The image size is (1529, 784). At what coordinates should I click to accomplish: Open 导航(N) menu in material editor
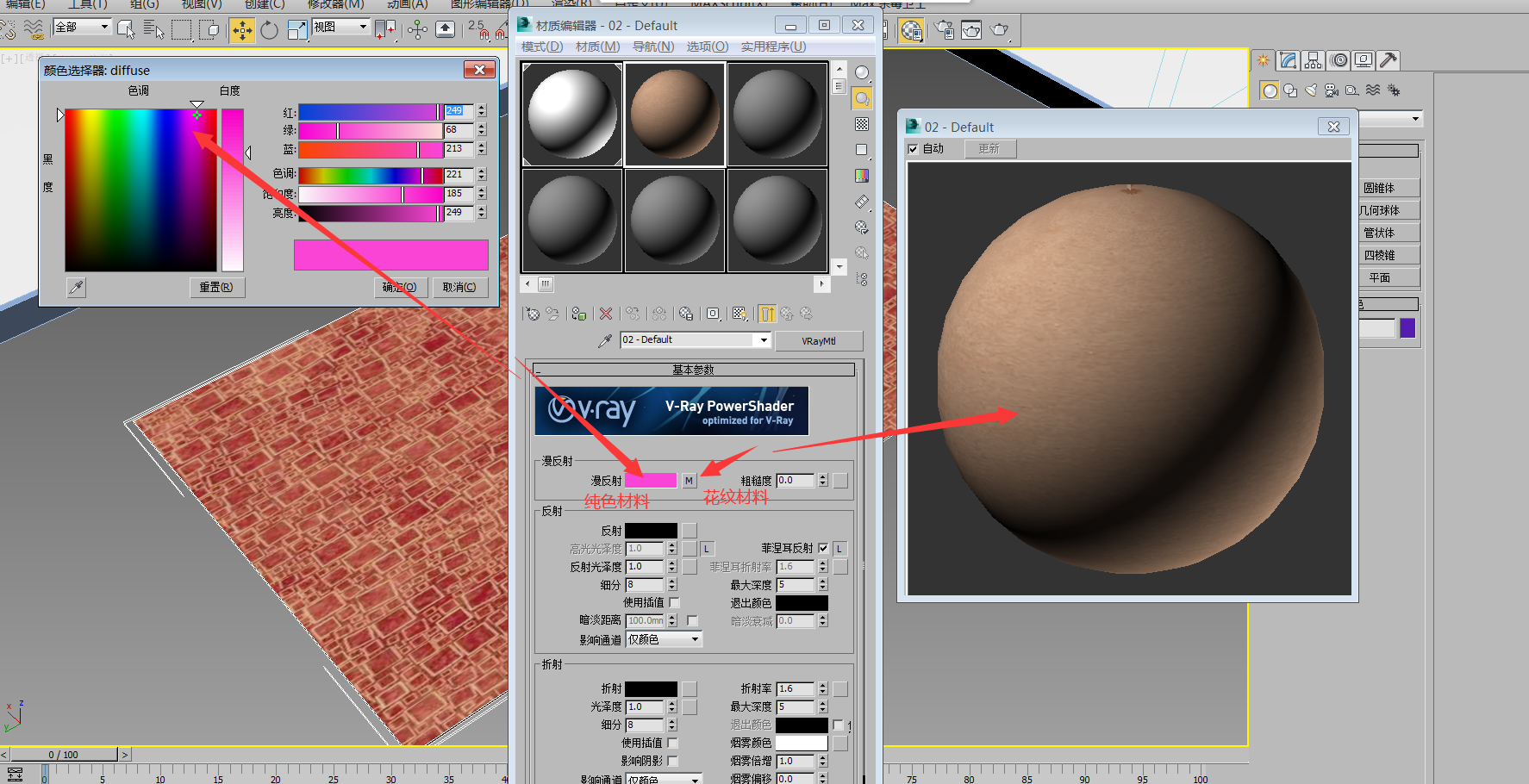[653, 47]
